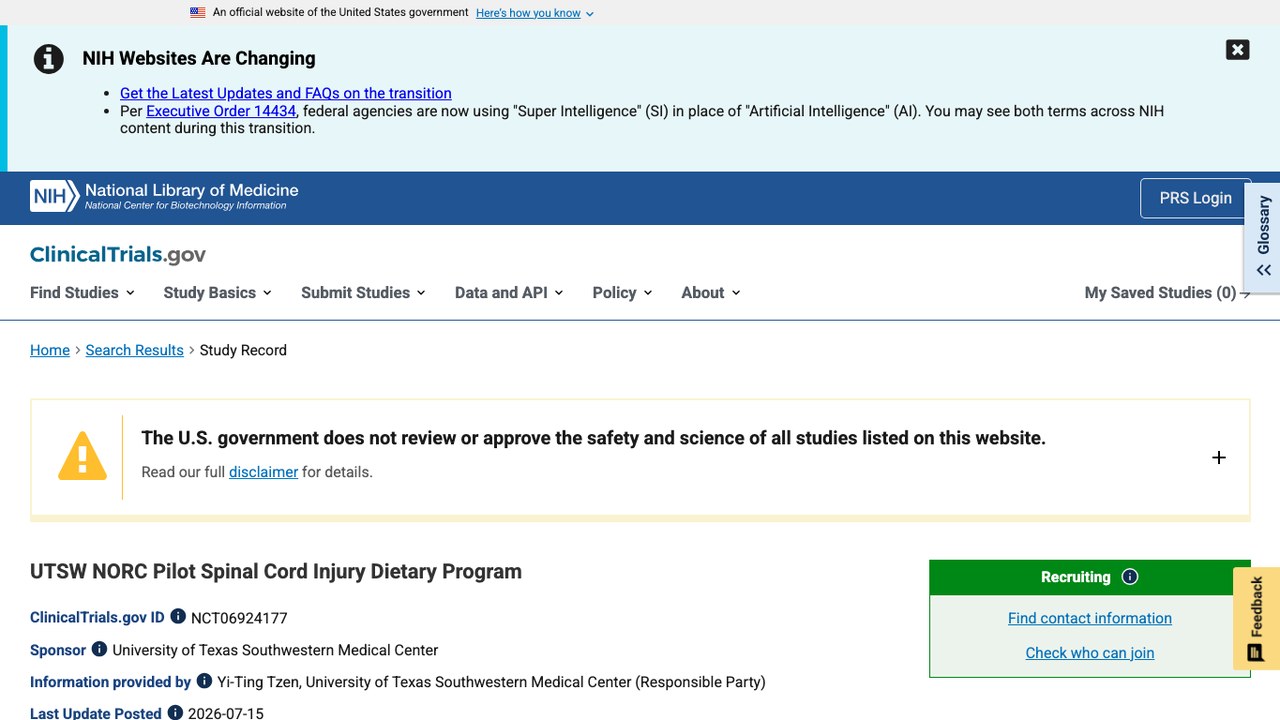The image size is (1280, 720).
Task: Open the Find contact information link
Action: click(1090, 618)
